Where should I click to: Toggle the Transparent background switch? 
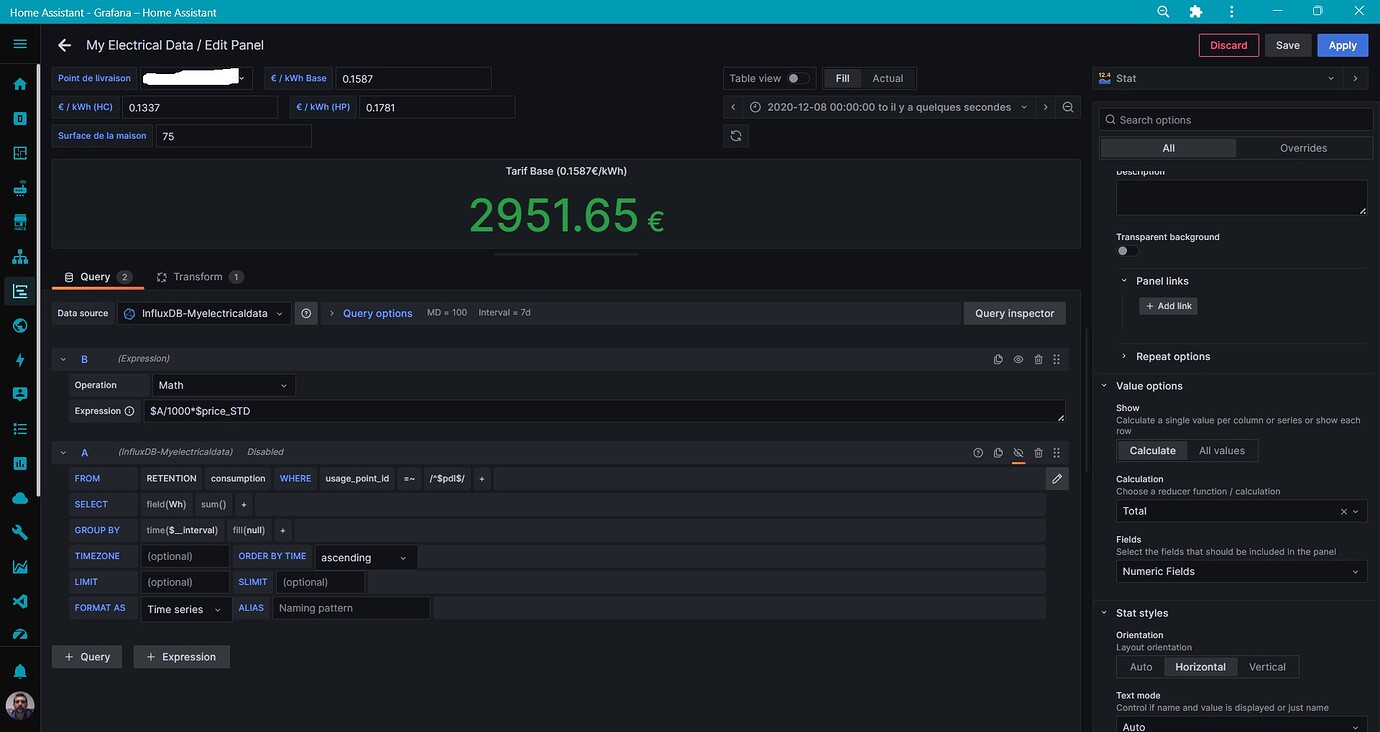tap(1122, 251)
